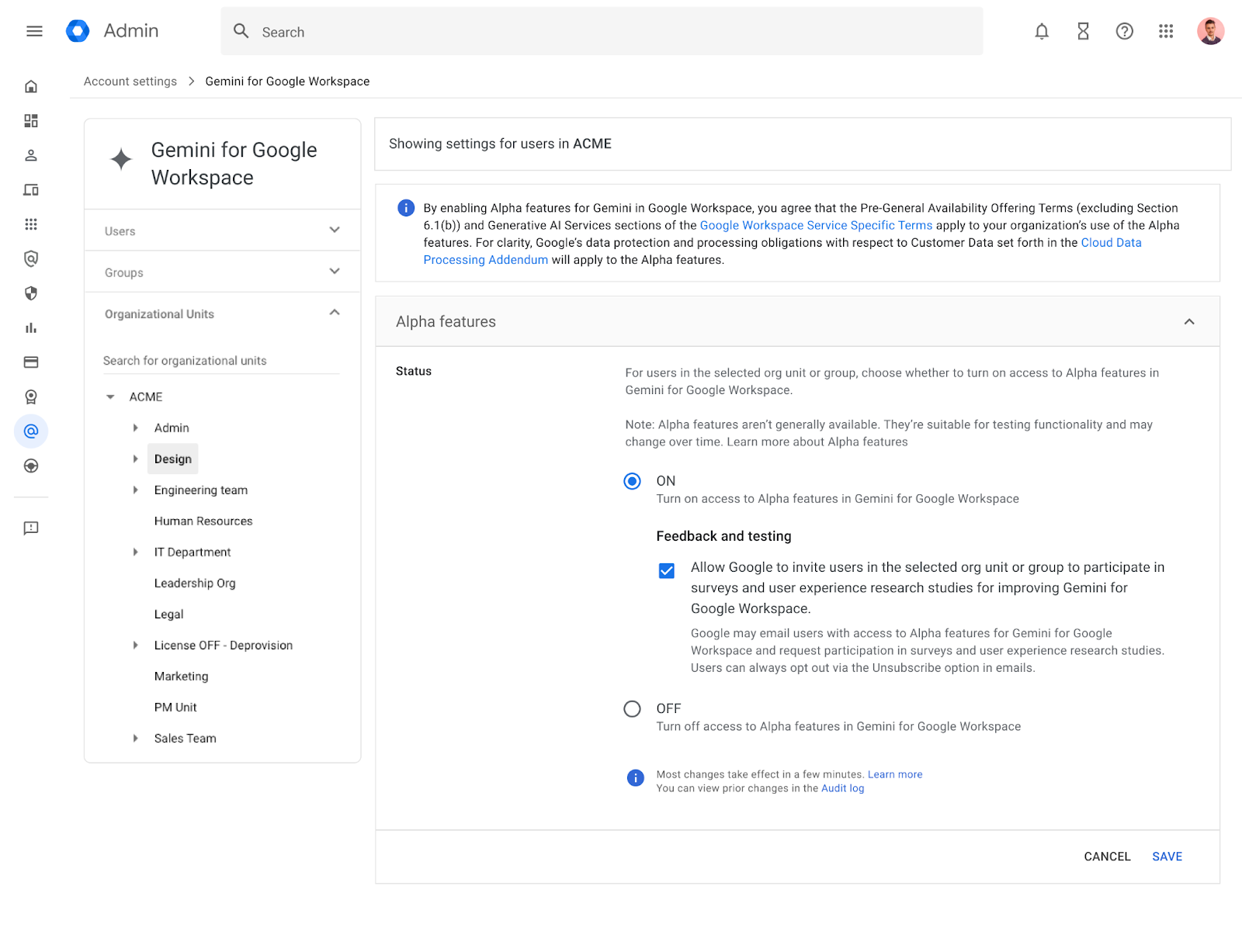Collapse the Alpha features panel

click(1188, 322)
